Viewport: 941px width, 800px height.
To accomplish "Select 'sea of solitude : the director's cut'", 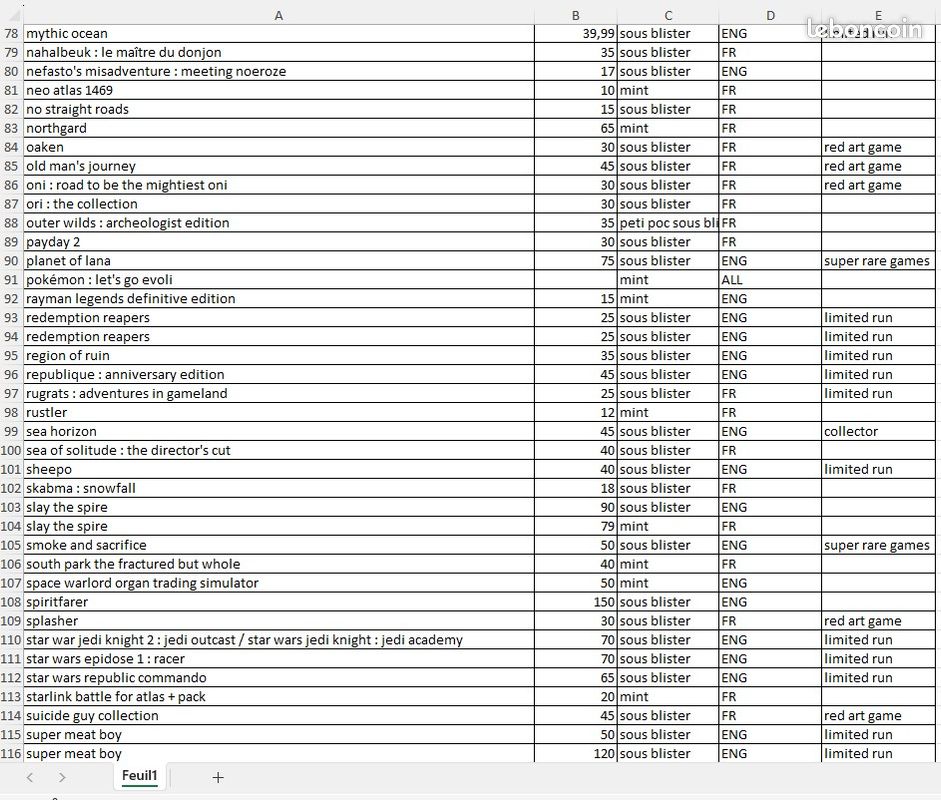I will click(278, 450).
